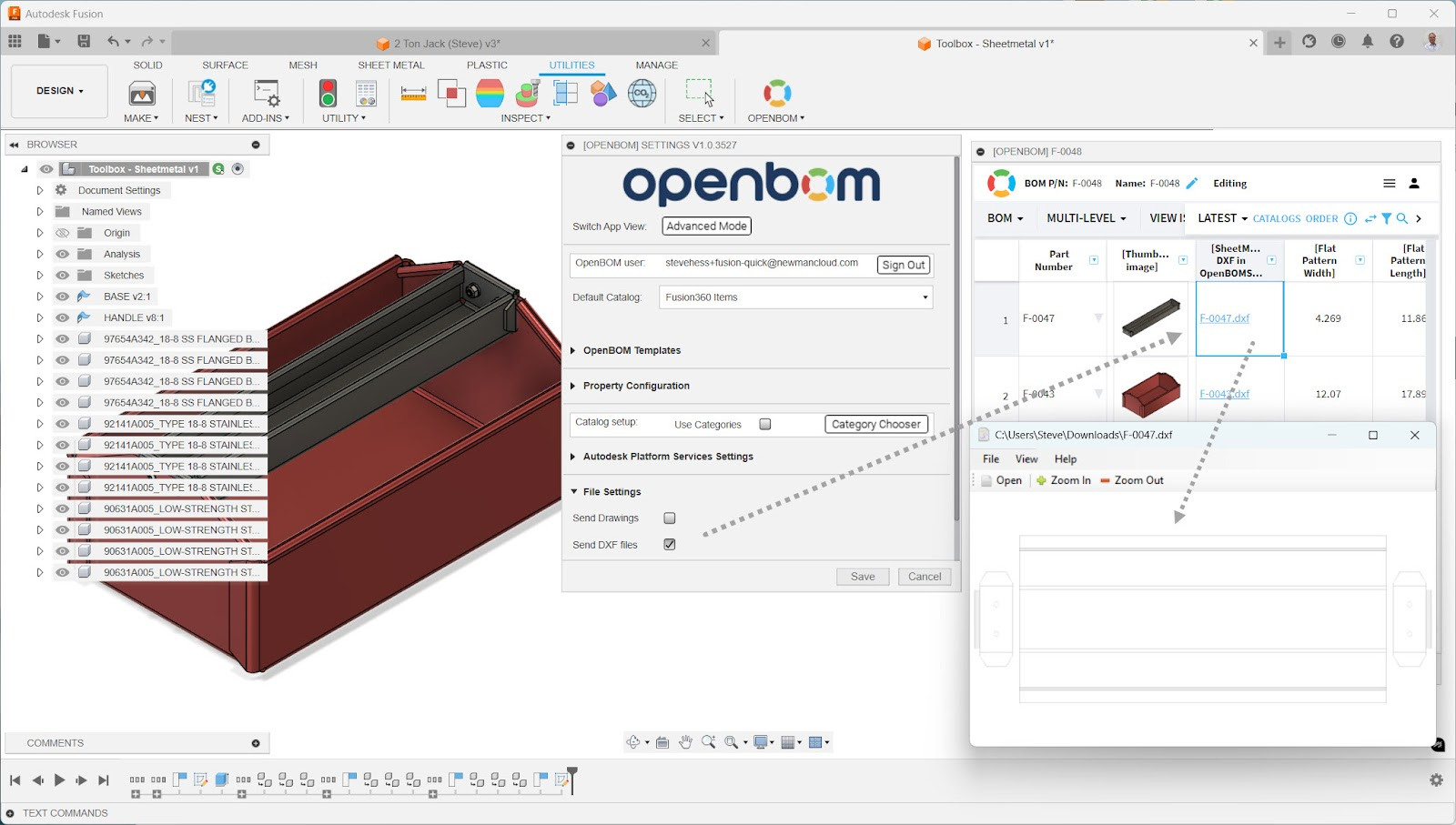Click the Pan hand navigation icon
The image size is (1456, 825).
point(685,742)
